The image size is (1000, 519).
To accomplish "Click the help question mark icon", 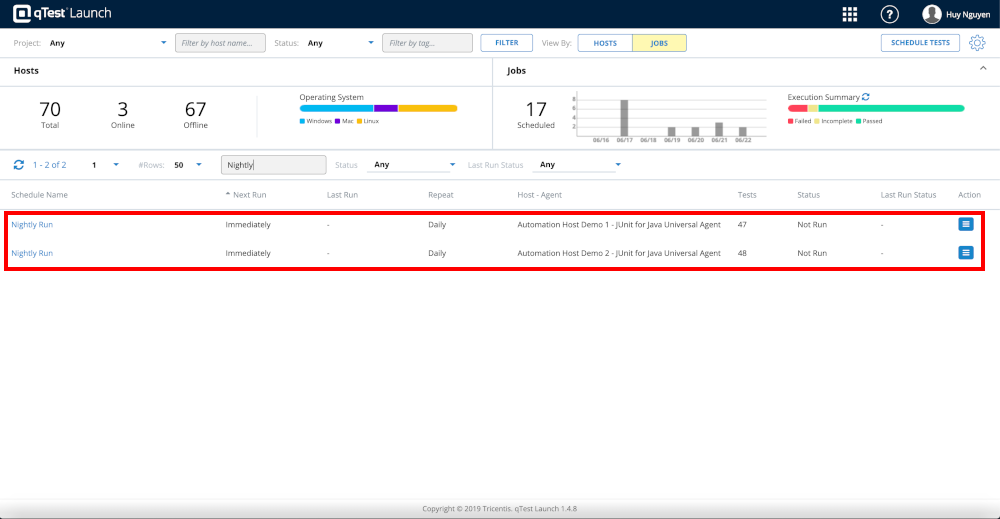I will pos(889,14).
